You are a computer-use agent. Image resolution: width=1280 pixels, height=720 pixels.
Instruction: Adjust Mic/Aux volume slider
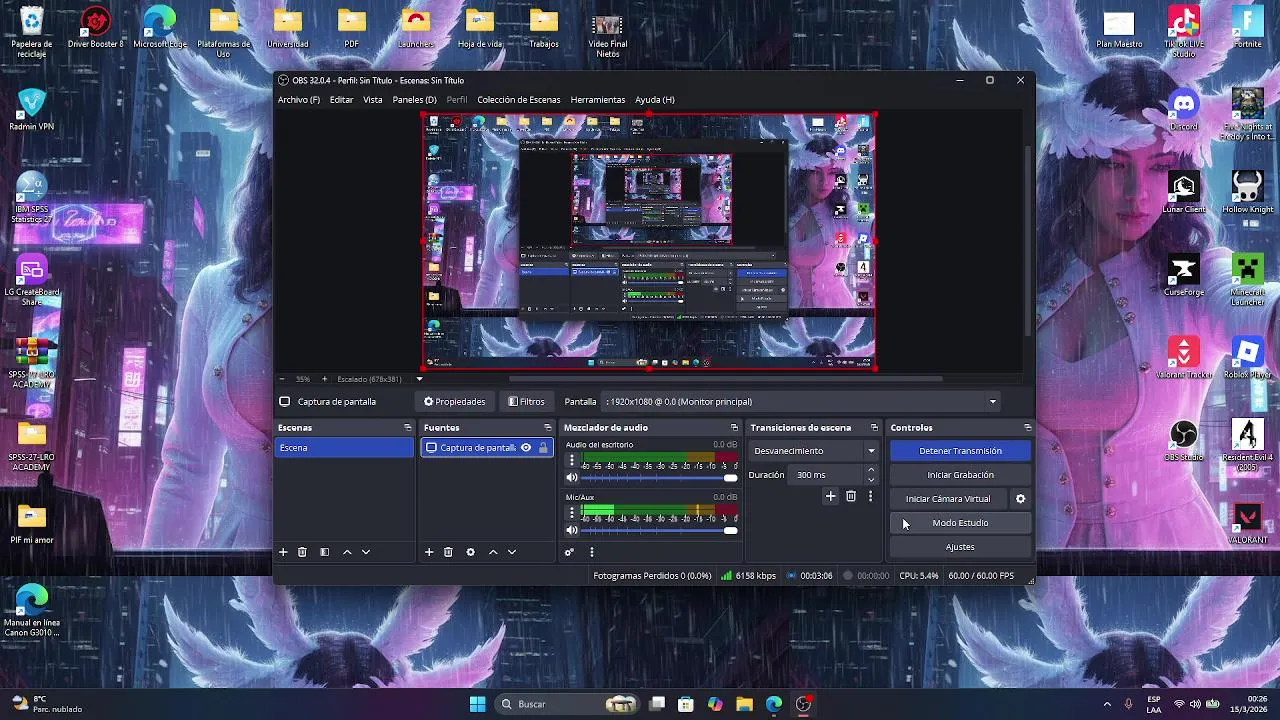(x=659, y=530)
